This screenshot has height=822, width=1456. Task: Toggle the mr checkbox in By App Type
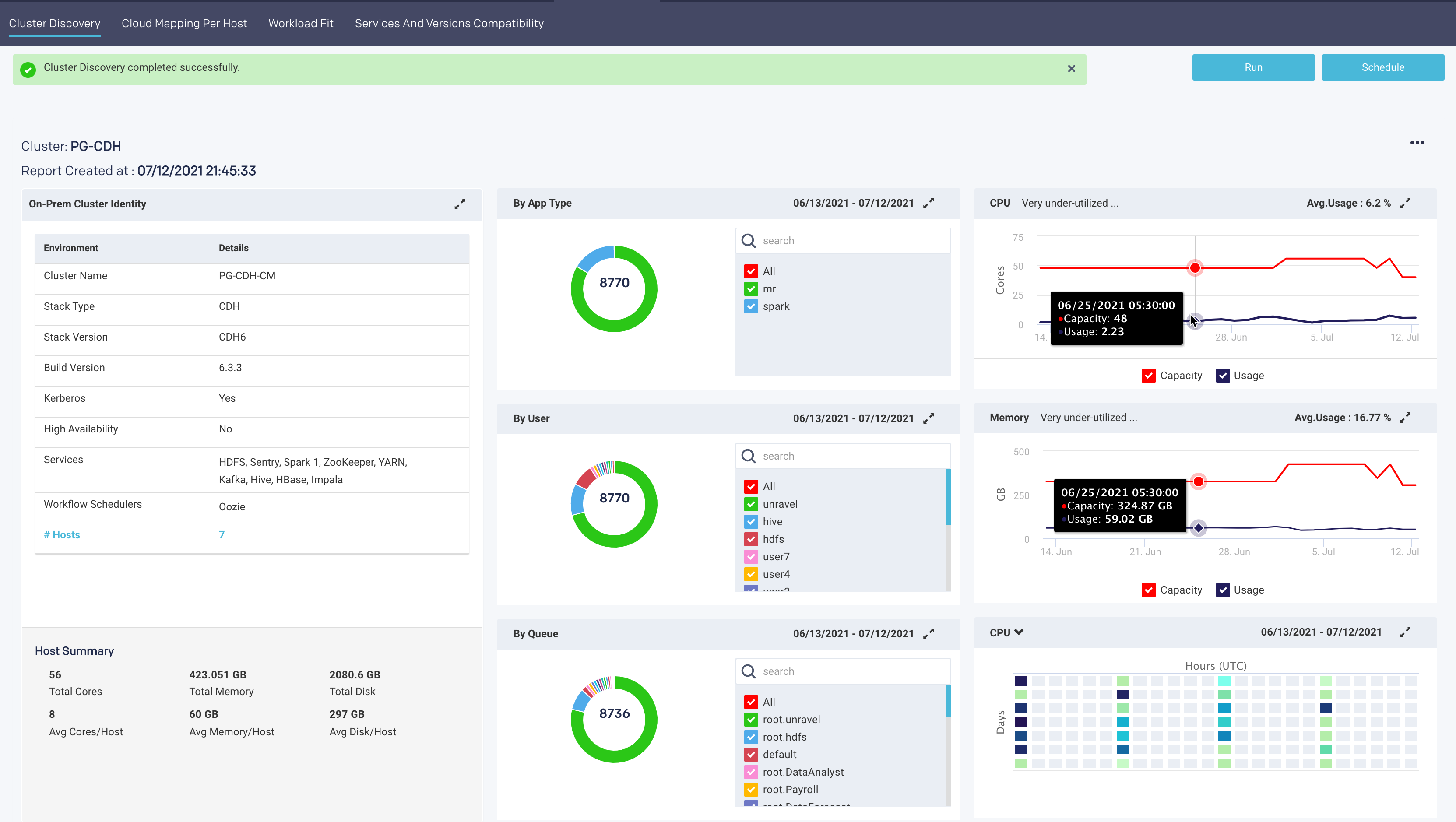coord(751,288)
